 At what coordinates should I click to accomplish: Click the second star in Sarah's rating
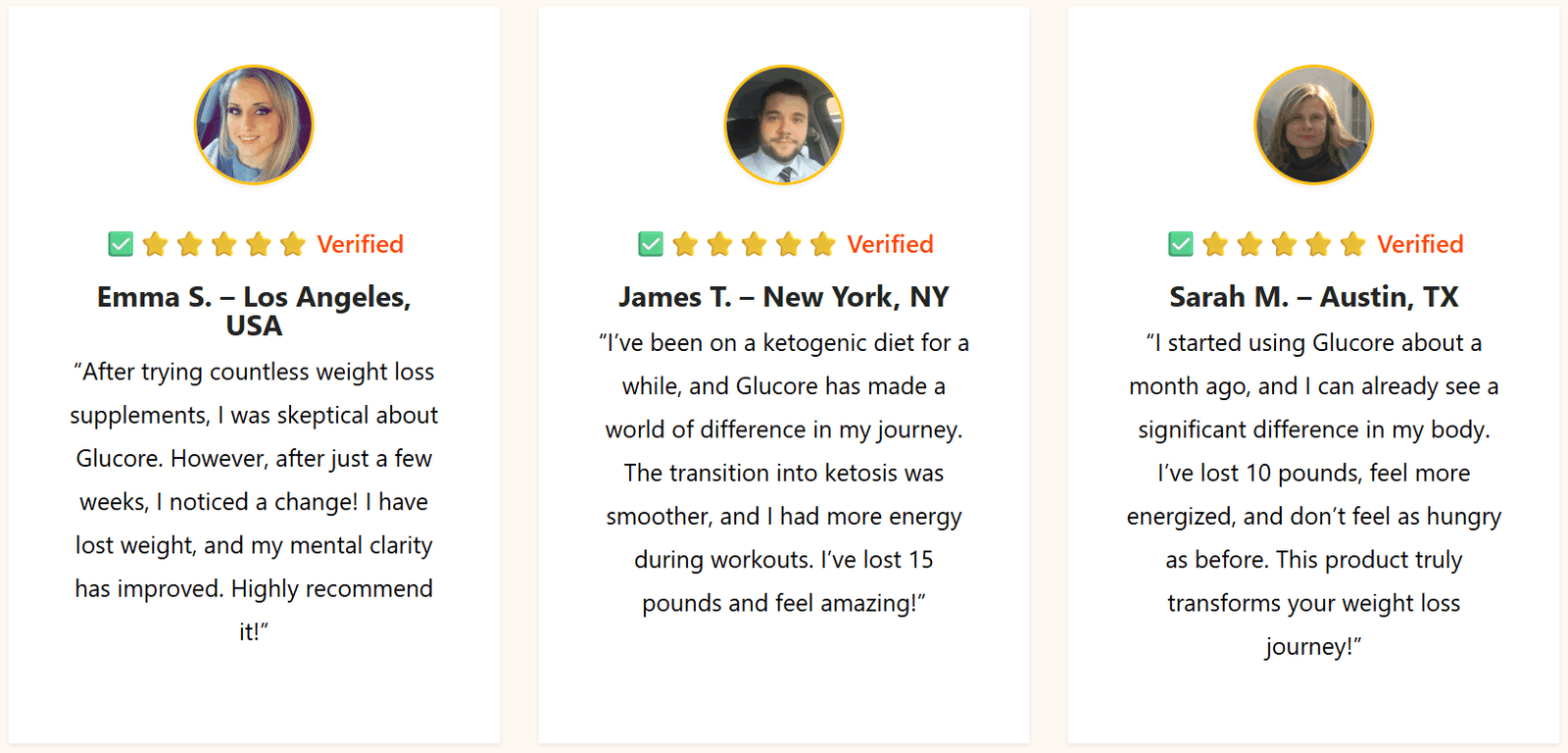pos(1250,244)
